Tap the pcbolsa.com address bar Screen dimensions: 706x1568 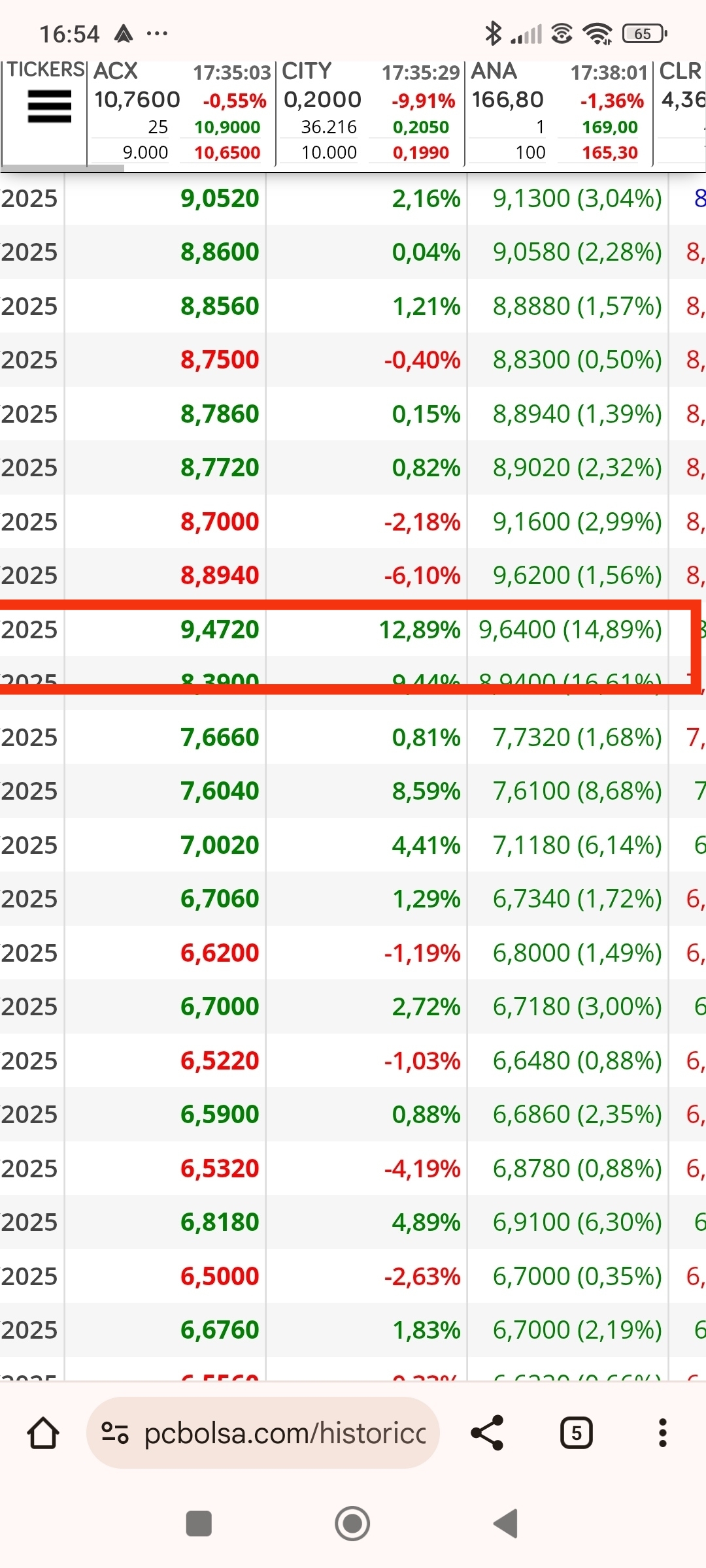click(x=263, y=1433)
